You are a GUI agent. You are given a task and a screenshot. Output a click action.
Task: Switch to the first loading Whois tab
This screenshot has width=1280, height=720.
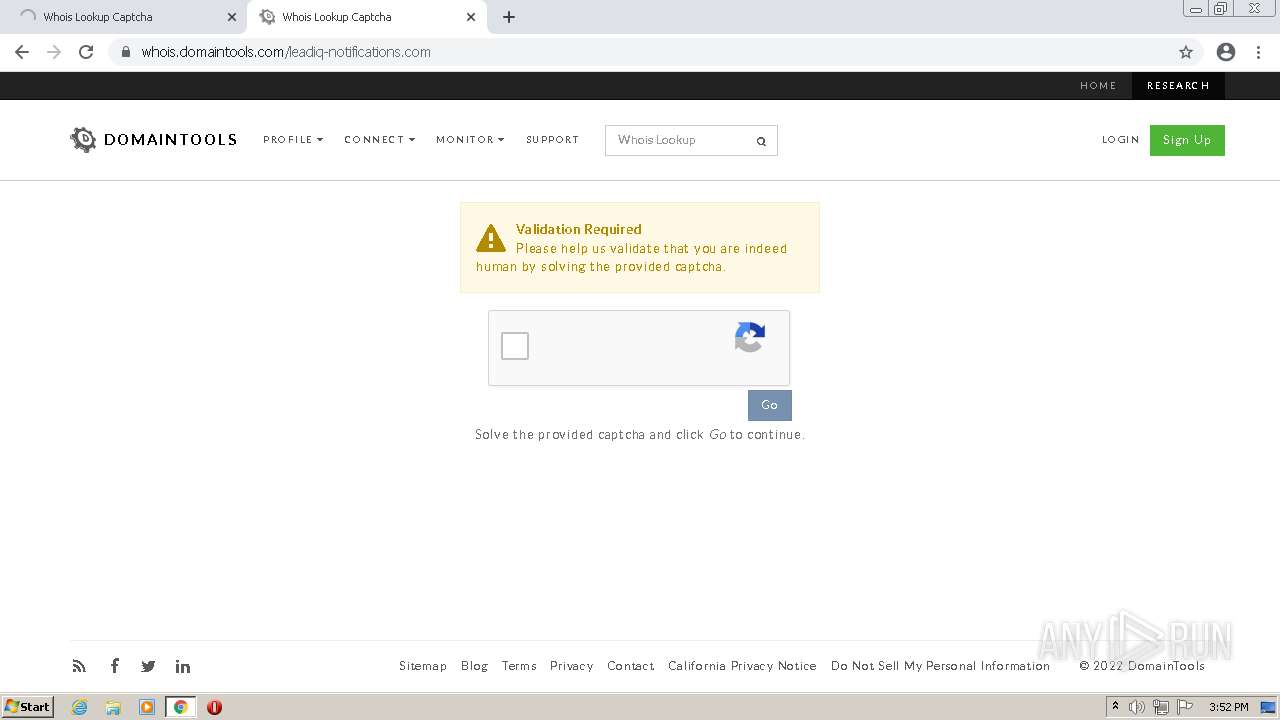coord(124,17)
